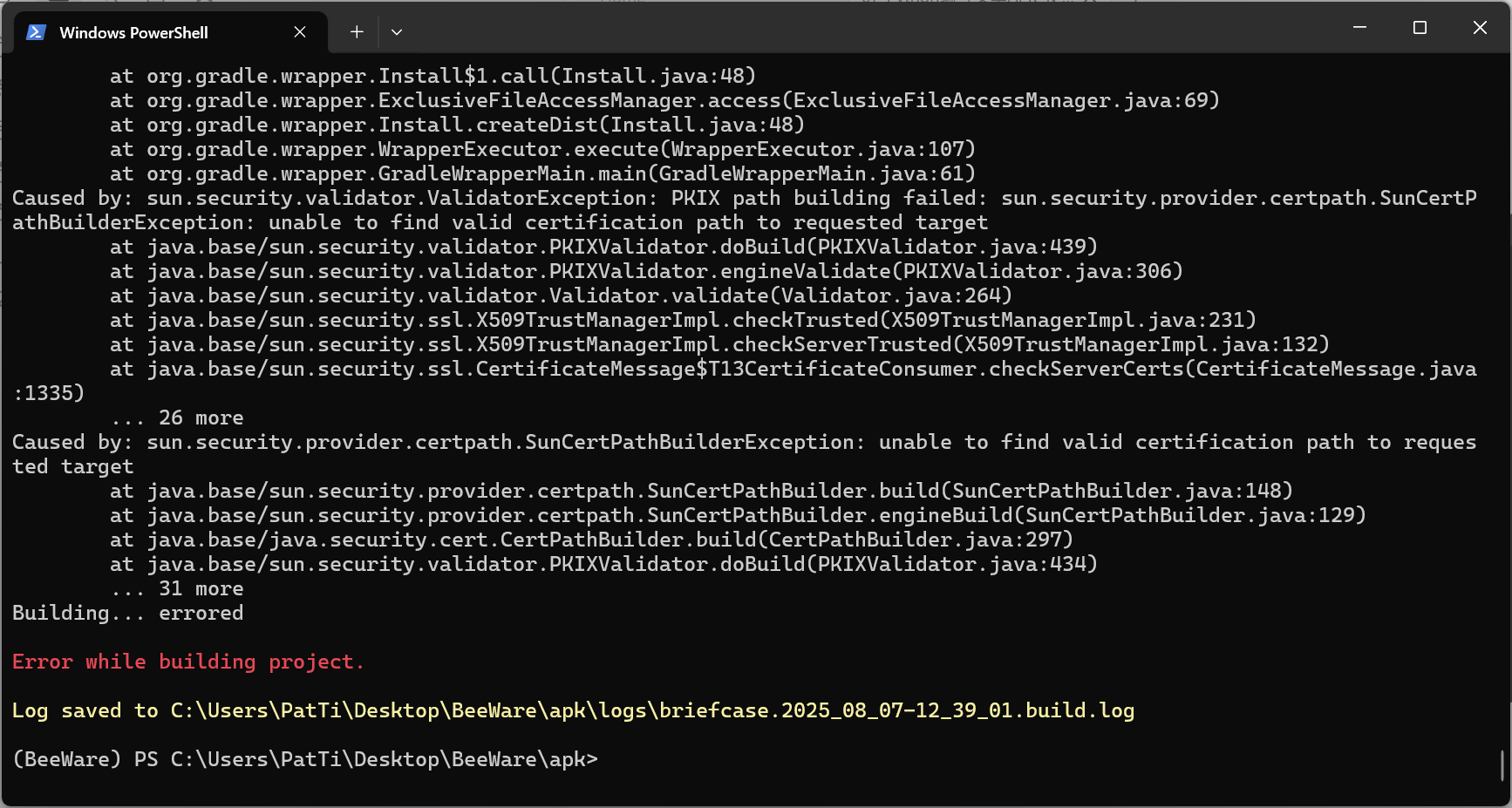Click the 'PKIXValidator.doBuild(PKIXValidator.java:434)' line
Image resolution: width=1512 pixels, height=808 pixels.
pos(603,564)
